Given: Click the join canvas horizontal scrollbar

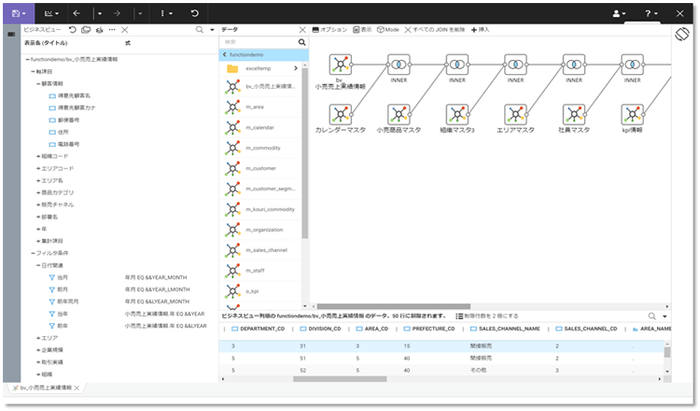Looking at the screenshot, I should click(x=393, y=307).
